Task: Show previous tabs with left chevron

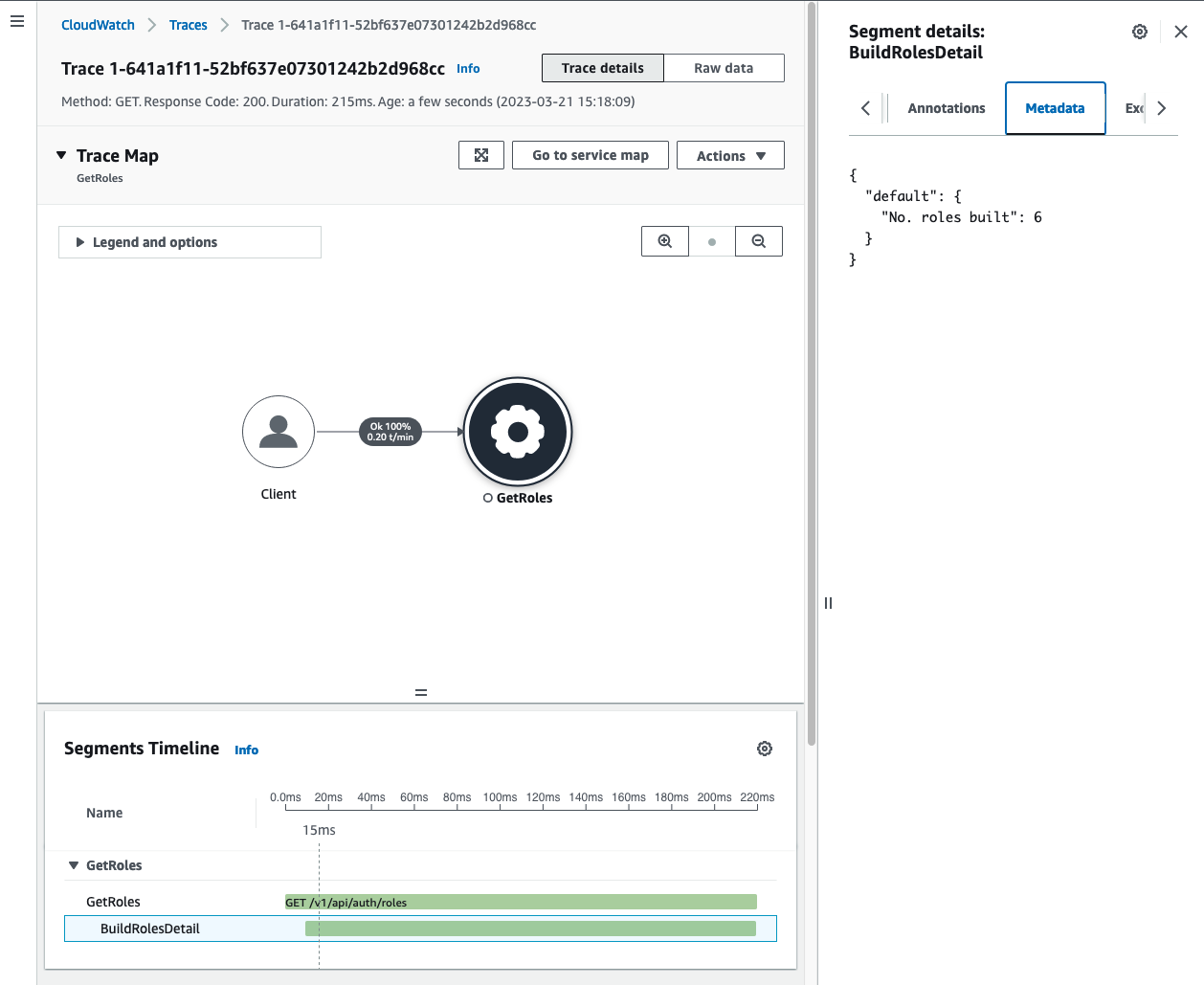Action: (x=865, y=108)
